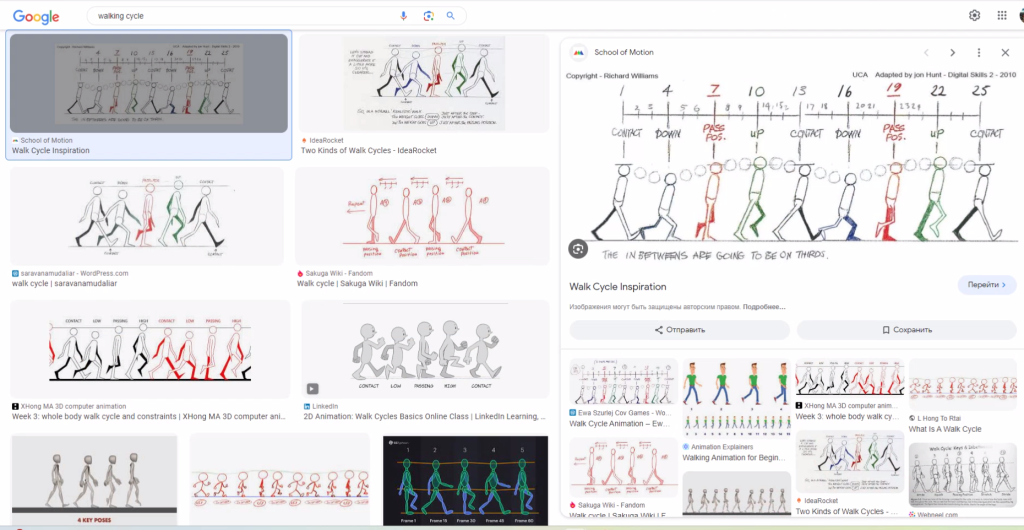This screenshot has width=1024, height=530.
Task: Click Walk cycle | Sakuga Wiki | Fandom caption
Action: [357, 284]
